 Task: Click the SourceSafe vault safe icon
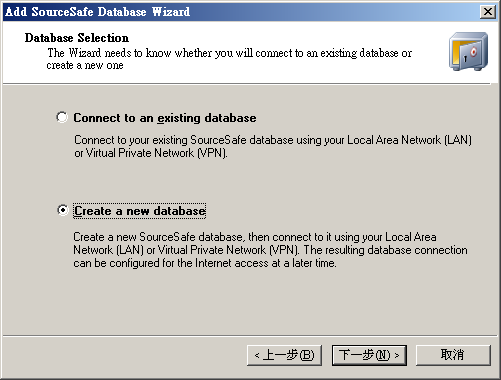pyautogui.click(x=468, y=51)
